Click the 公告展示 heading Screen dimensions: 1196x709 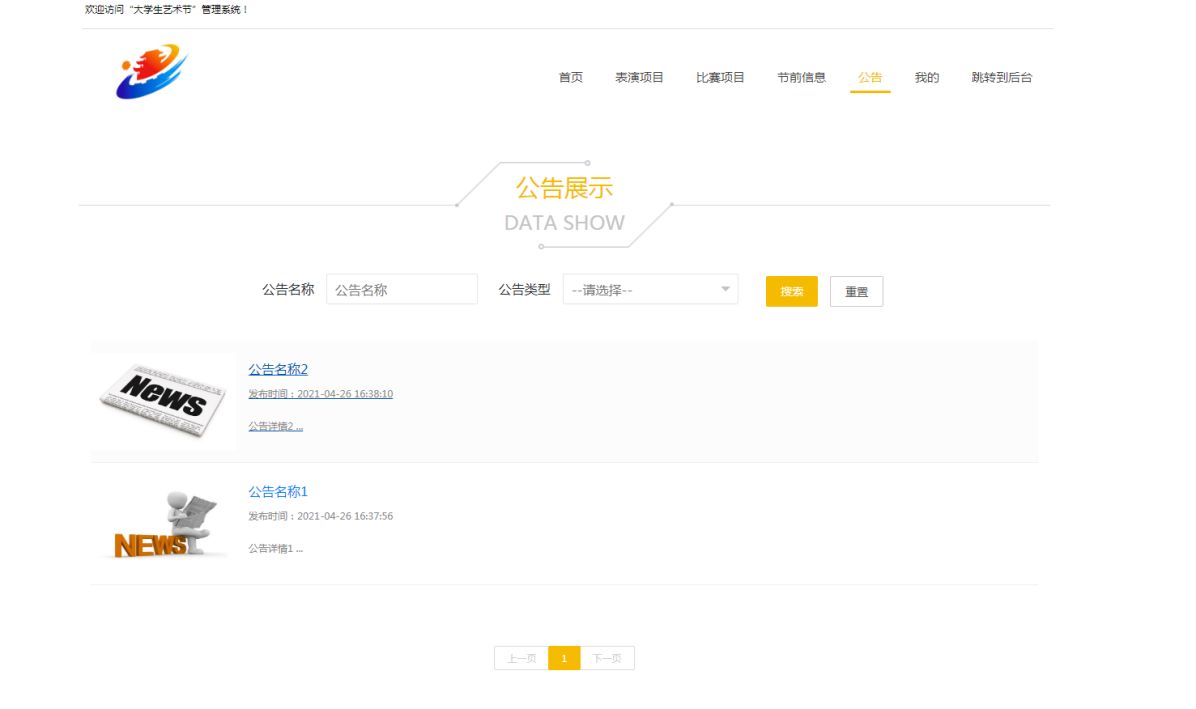[564, 188]
